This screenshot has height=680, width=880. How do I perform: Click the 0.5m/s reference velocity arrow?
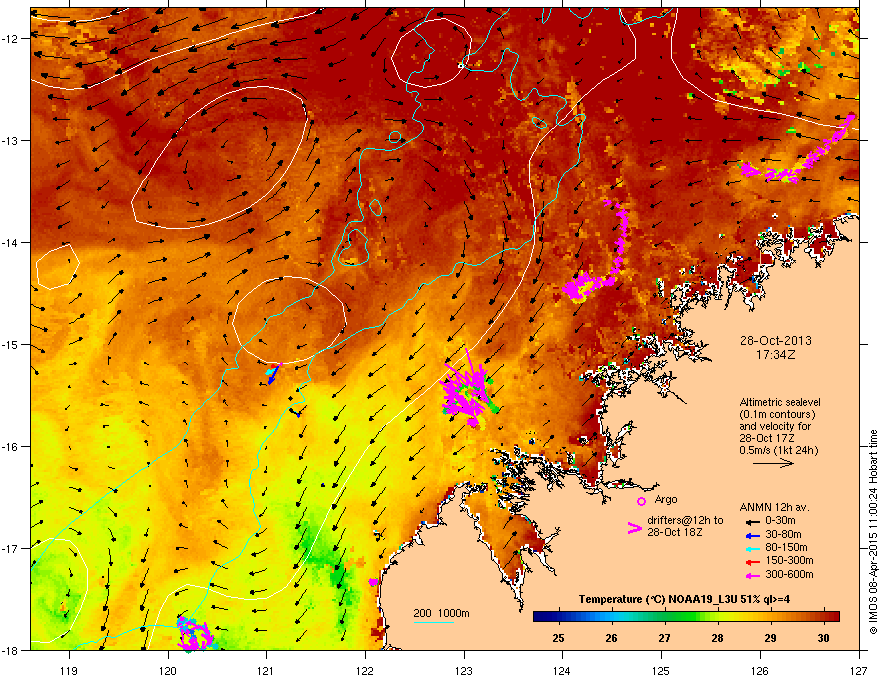click(773, 463)
